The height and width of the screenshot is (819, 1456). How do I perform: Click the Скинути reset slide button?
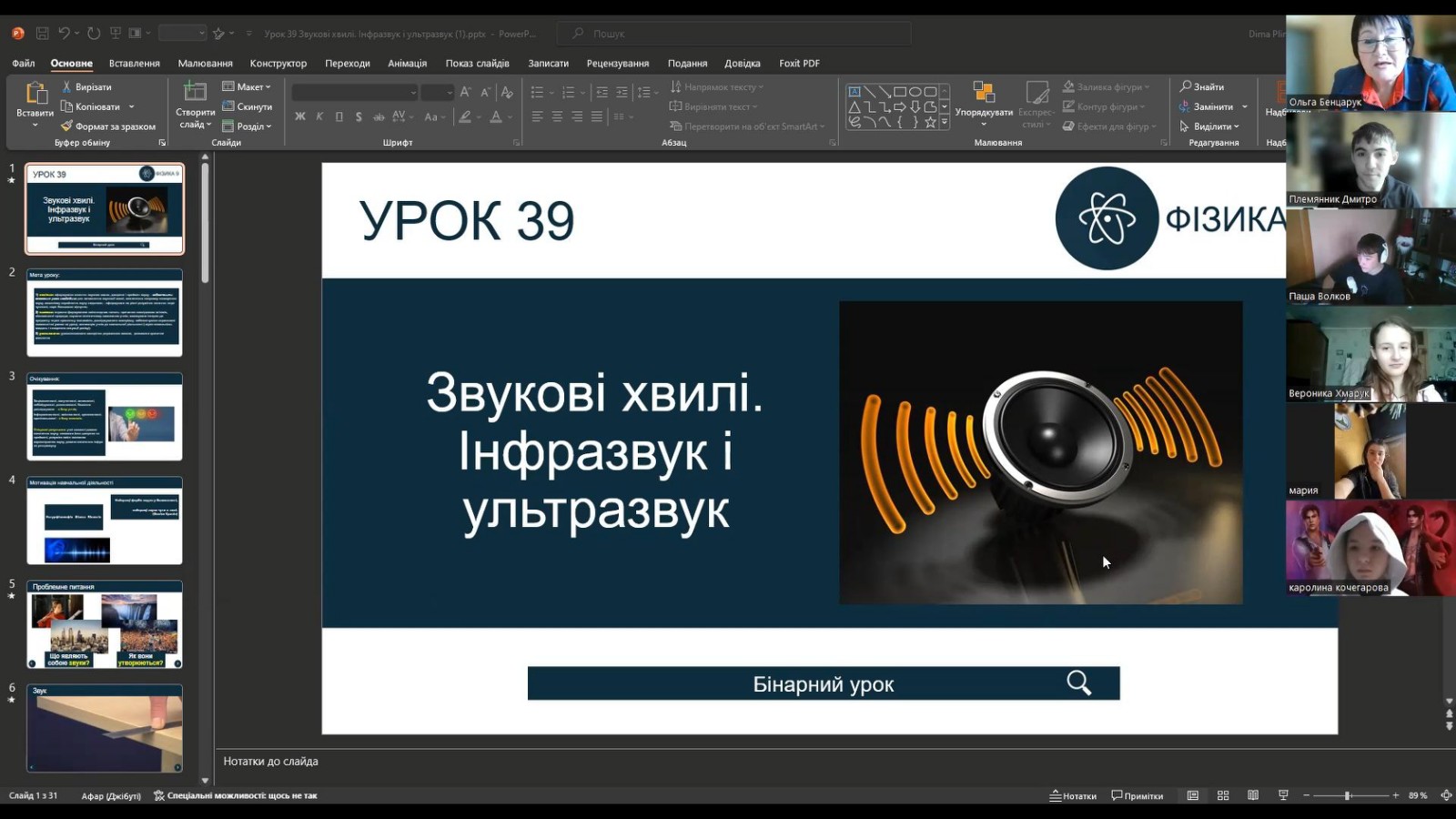247,106
